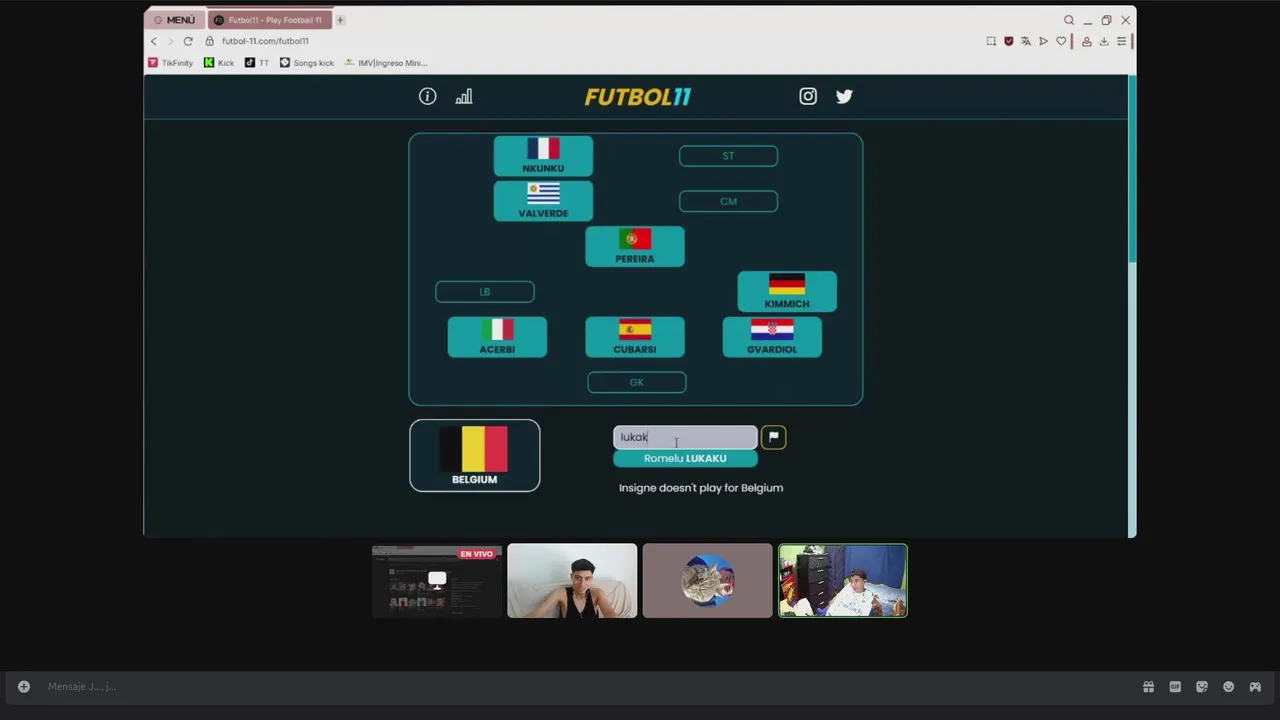The width and height of the screenshot is (1280, 720).
Task: Click the Belgium country card
Action: click(475, 455)
